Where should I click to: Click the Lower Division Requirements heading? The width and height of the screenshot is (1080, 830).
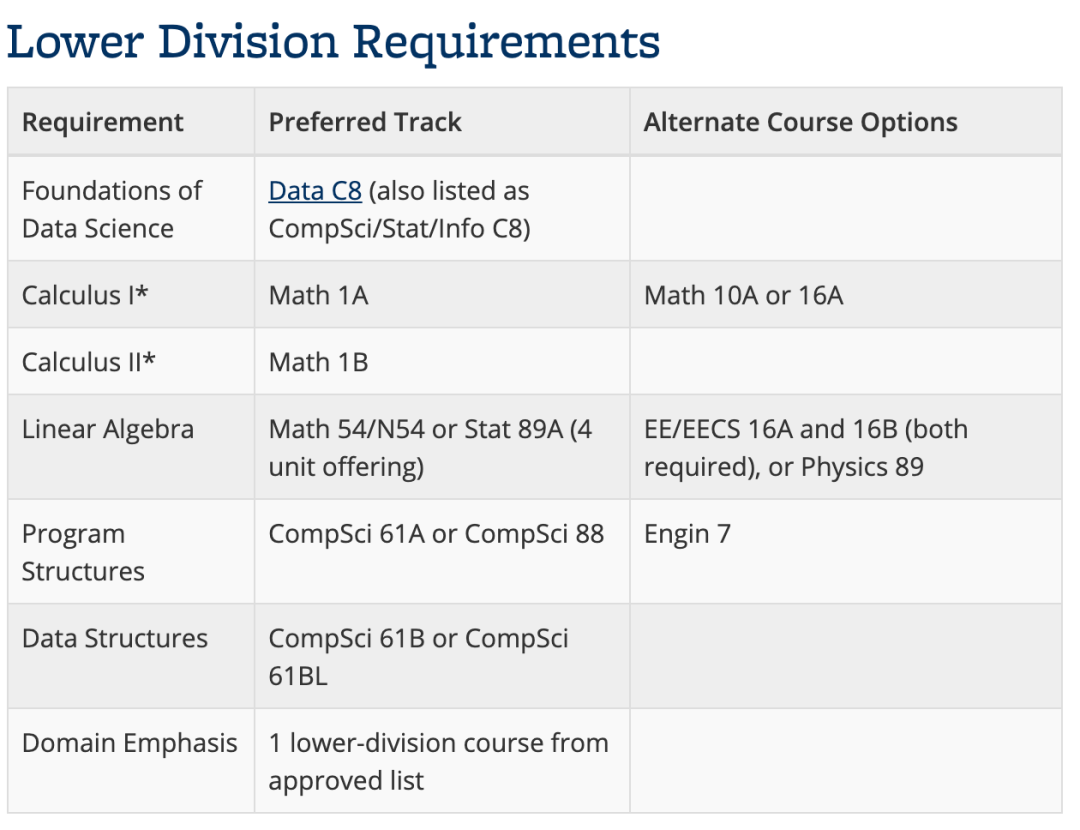click(333, 43)
